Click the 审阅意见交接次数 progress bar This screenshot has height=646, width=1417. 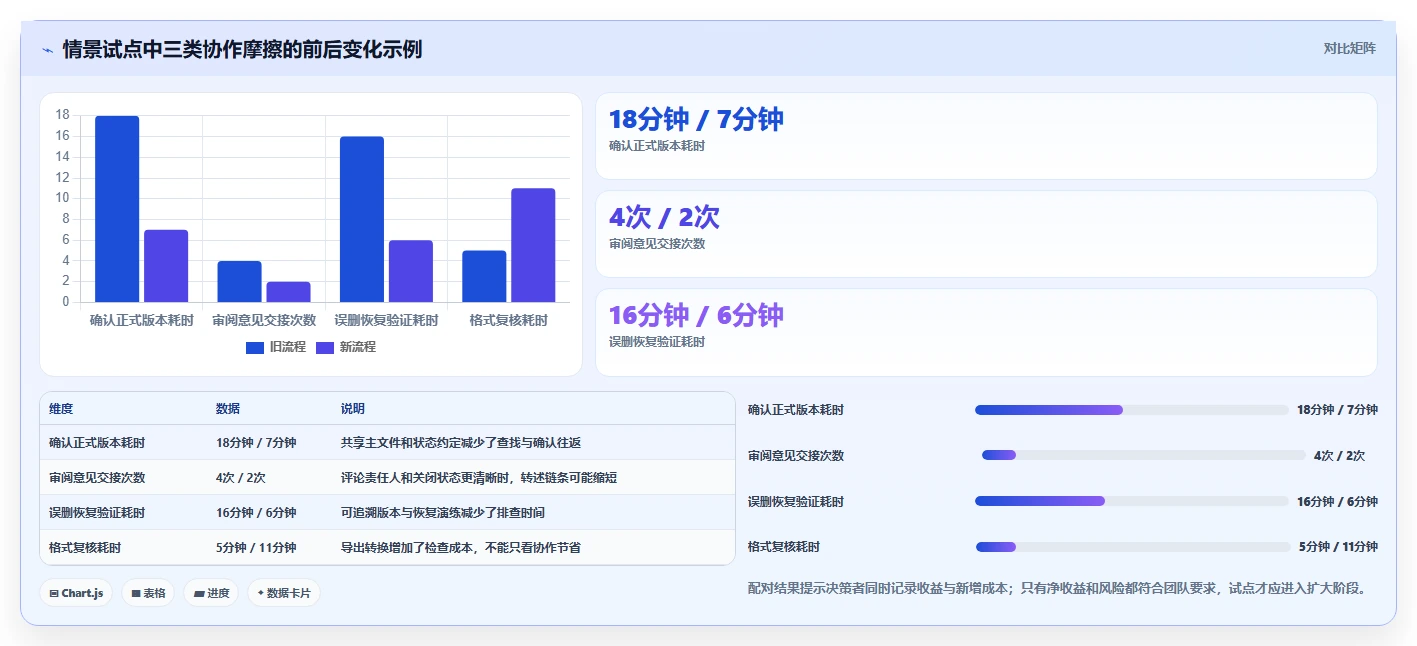tap(1144, 455)
